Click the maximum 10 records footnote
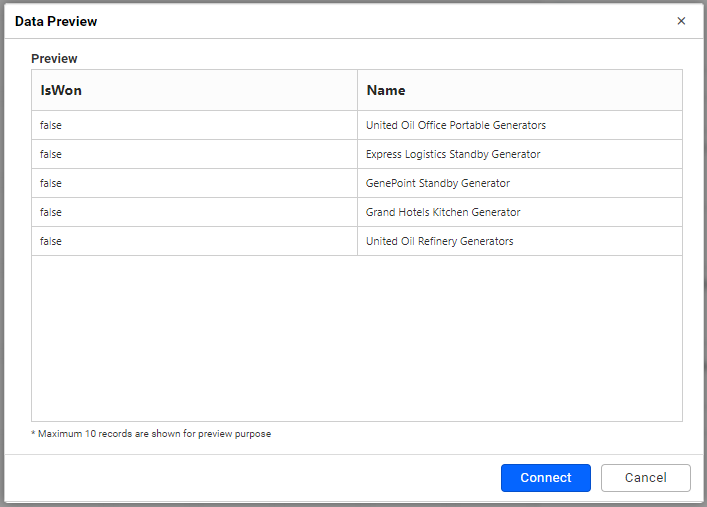The image size is (707, 507). 154,434
